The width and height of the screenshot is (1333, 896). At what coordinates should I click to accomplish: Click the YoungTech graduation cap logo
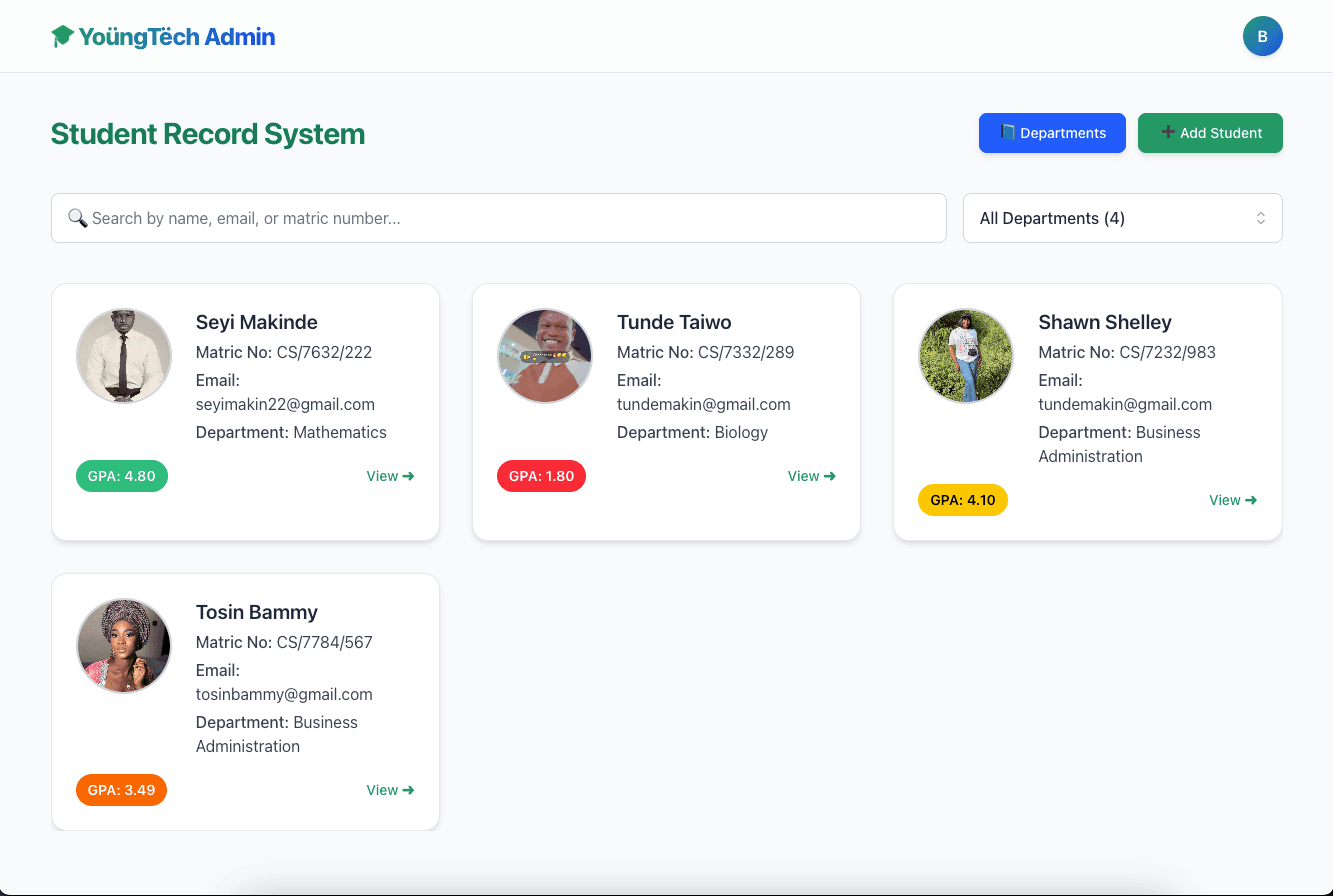(x=62, y=35)
